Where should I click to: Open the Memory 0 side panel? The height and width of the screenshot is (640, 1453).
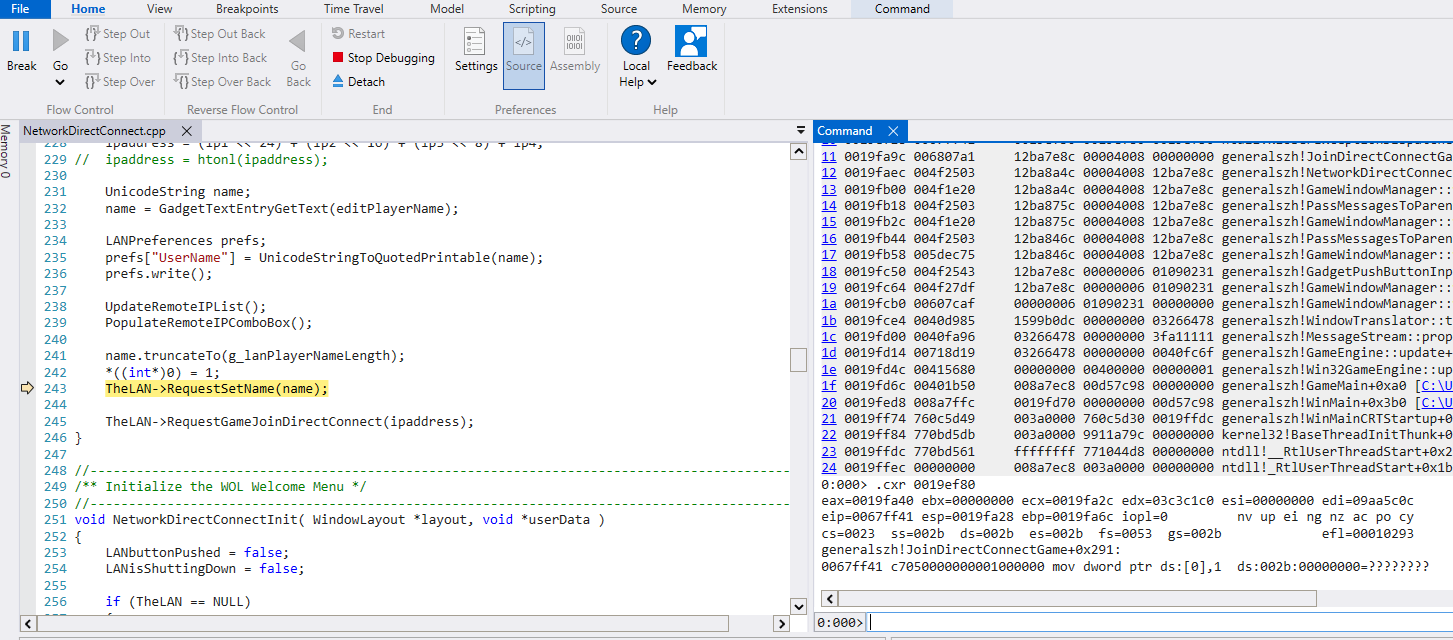(6, 152)
